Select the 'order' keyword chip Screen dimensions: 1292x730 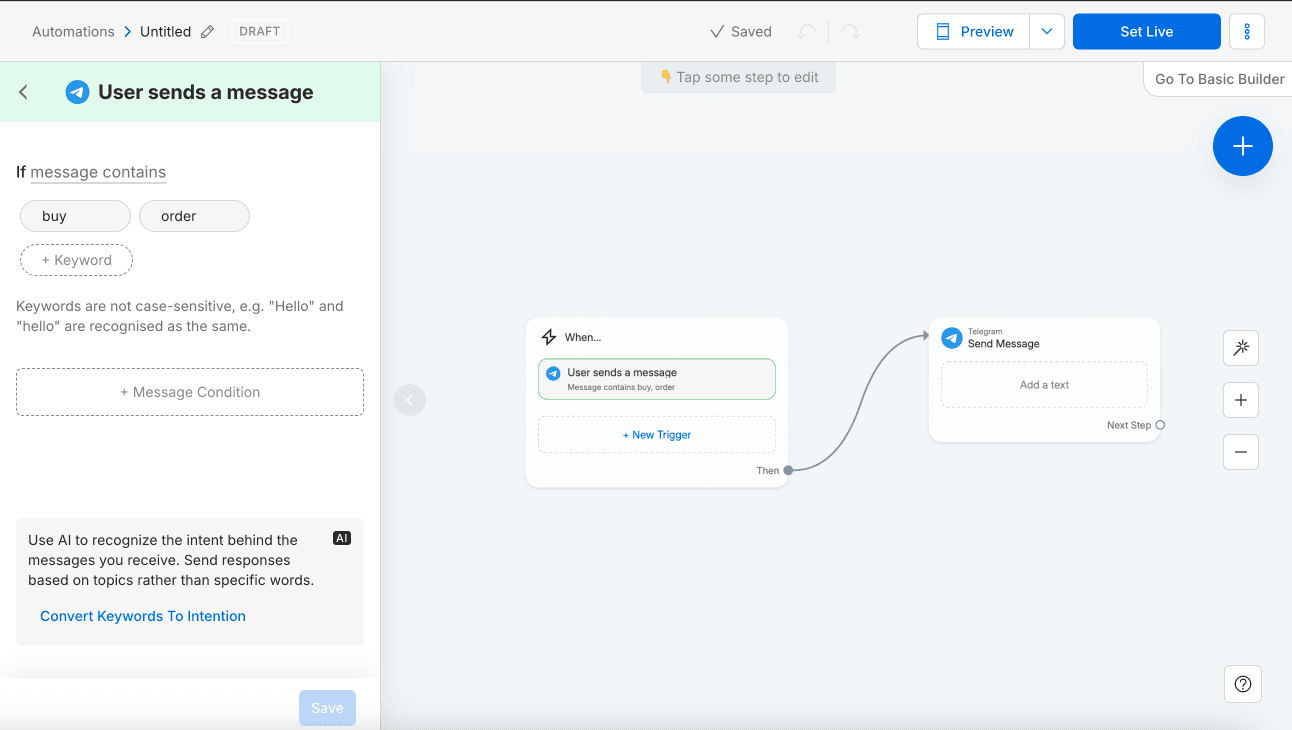click(194, 216)
